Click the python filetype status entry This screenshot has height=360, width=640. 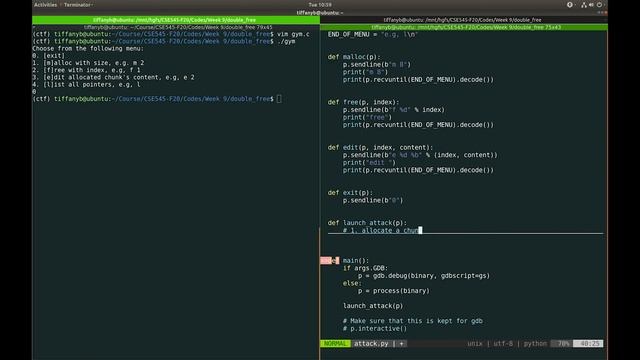[535, 344]
